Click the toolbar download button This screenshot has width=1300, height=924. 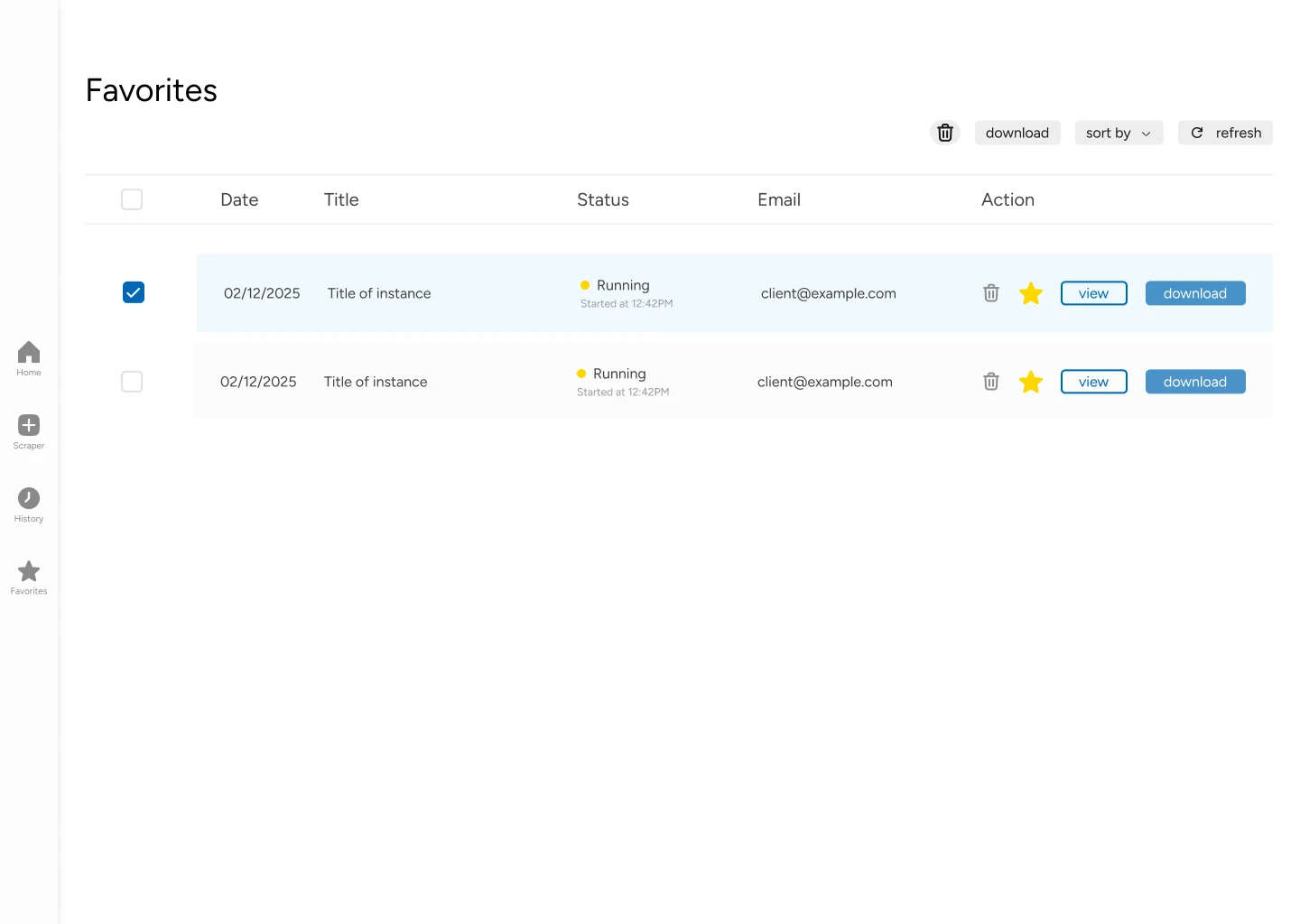(1017, 133)
